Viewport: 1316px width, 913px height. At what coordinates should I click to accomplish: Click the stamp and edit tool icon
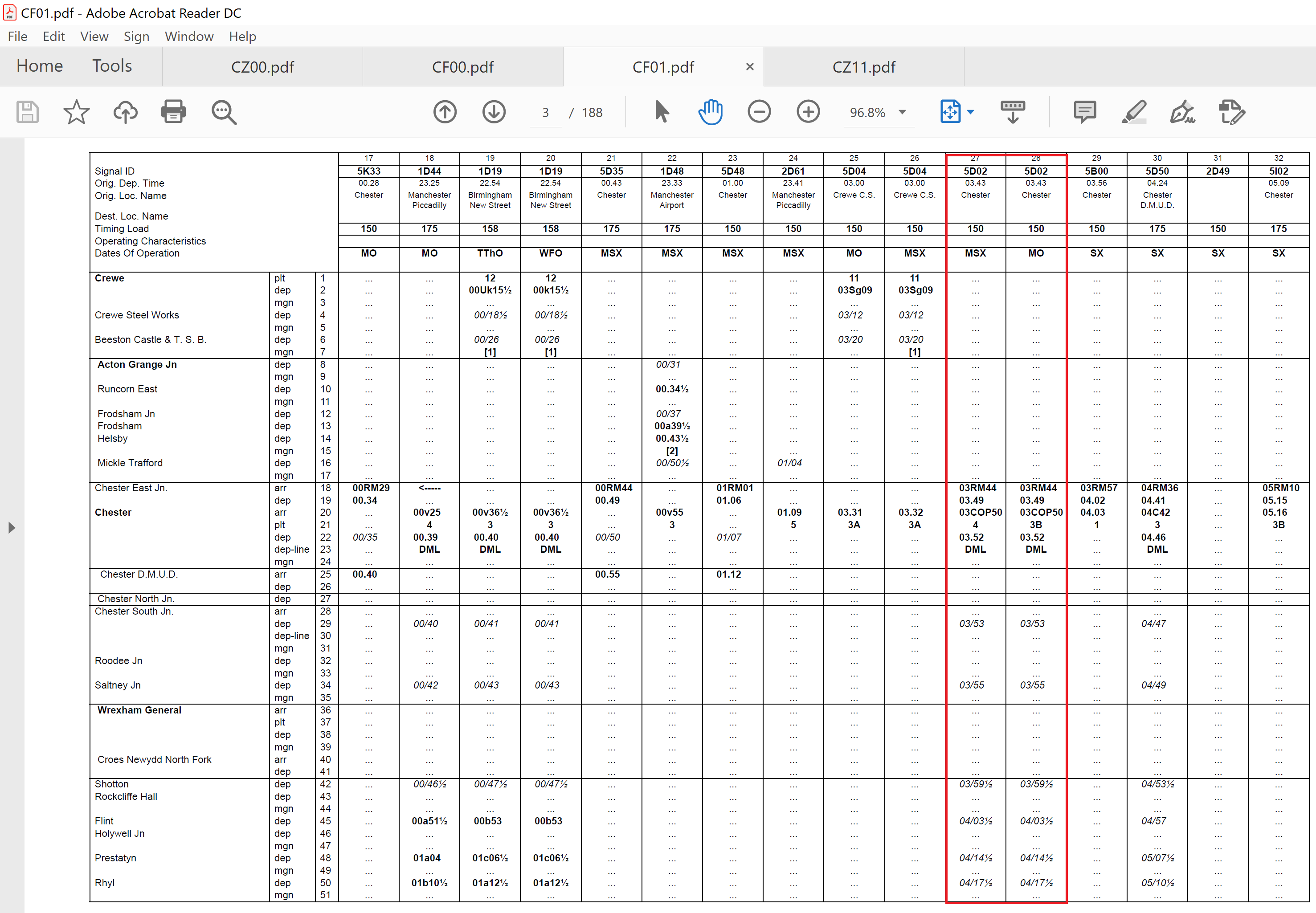[x=1232, y=112]
